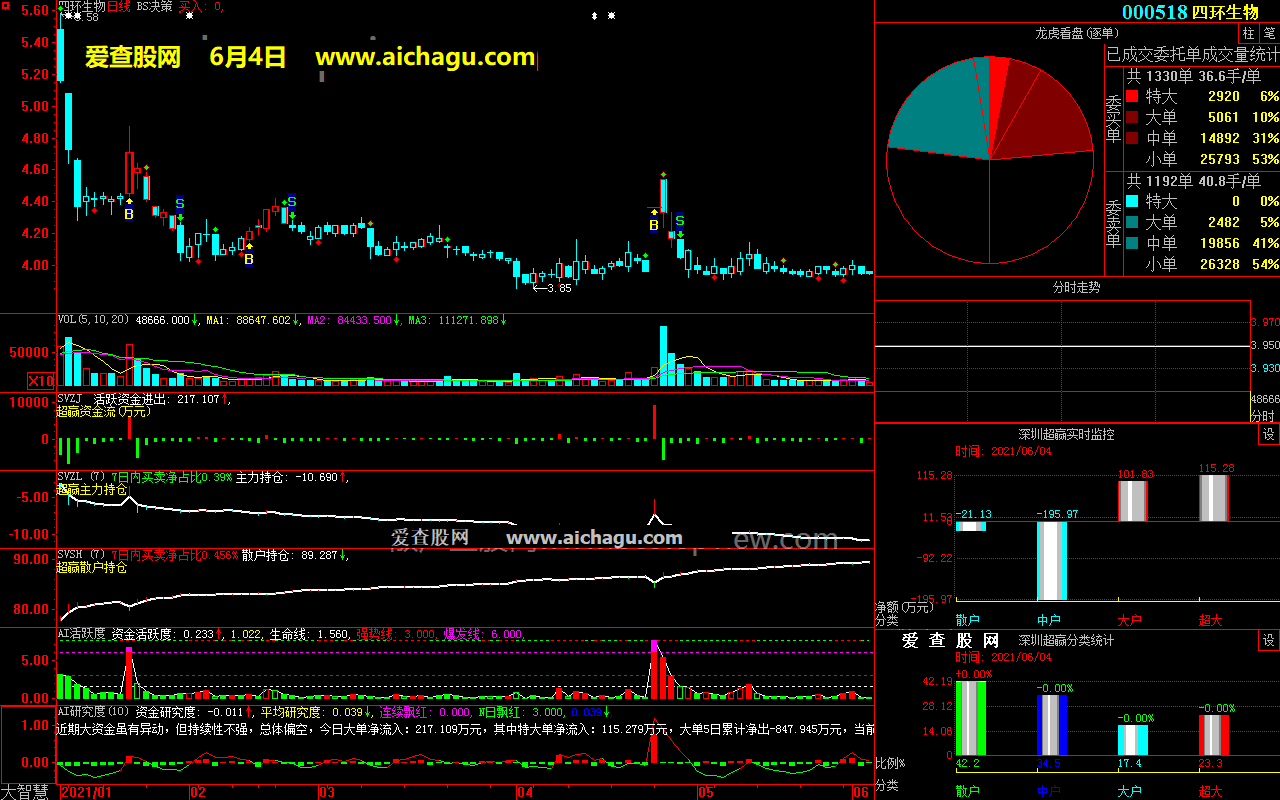Switch the order panel to 柱 bar view

pos(1248,33)
